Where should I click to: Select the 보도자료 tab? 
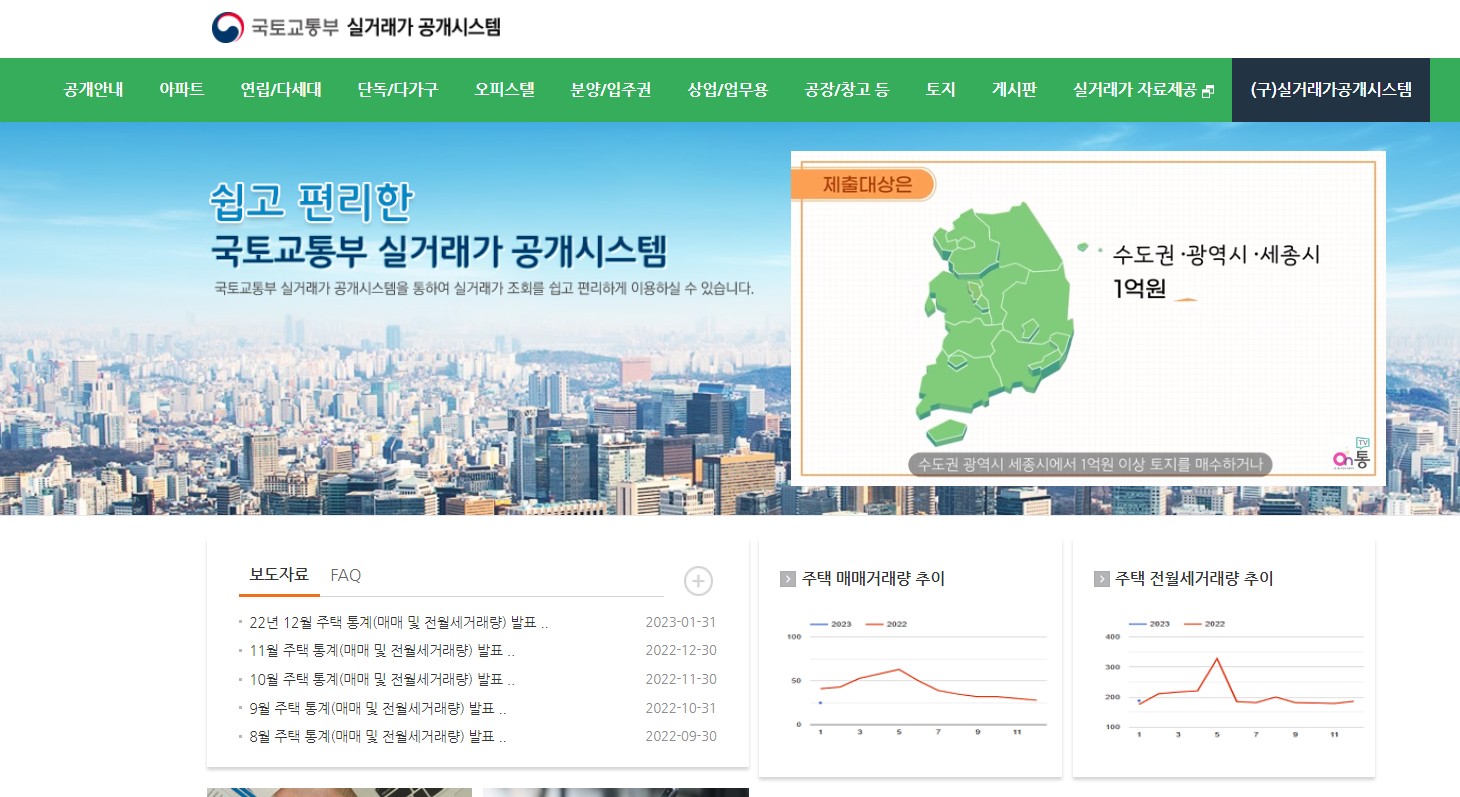281,575
